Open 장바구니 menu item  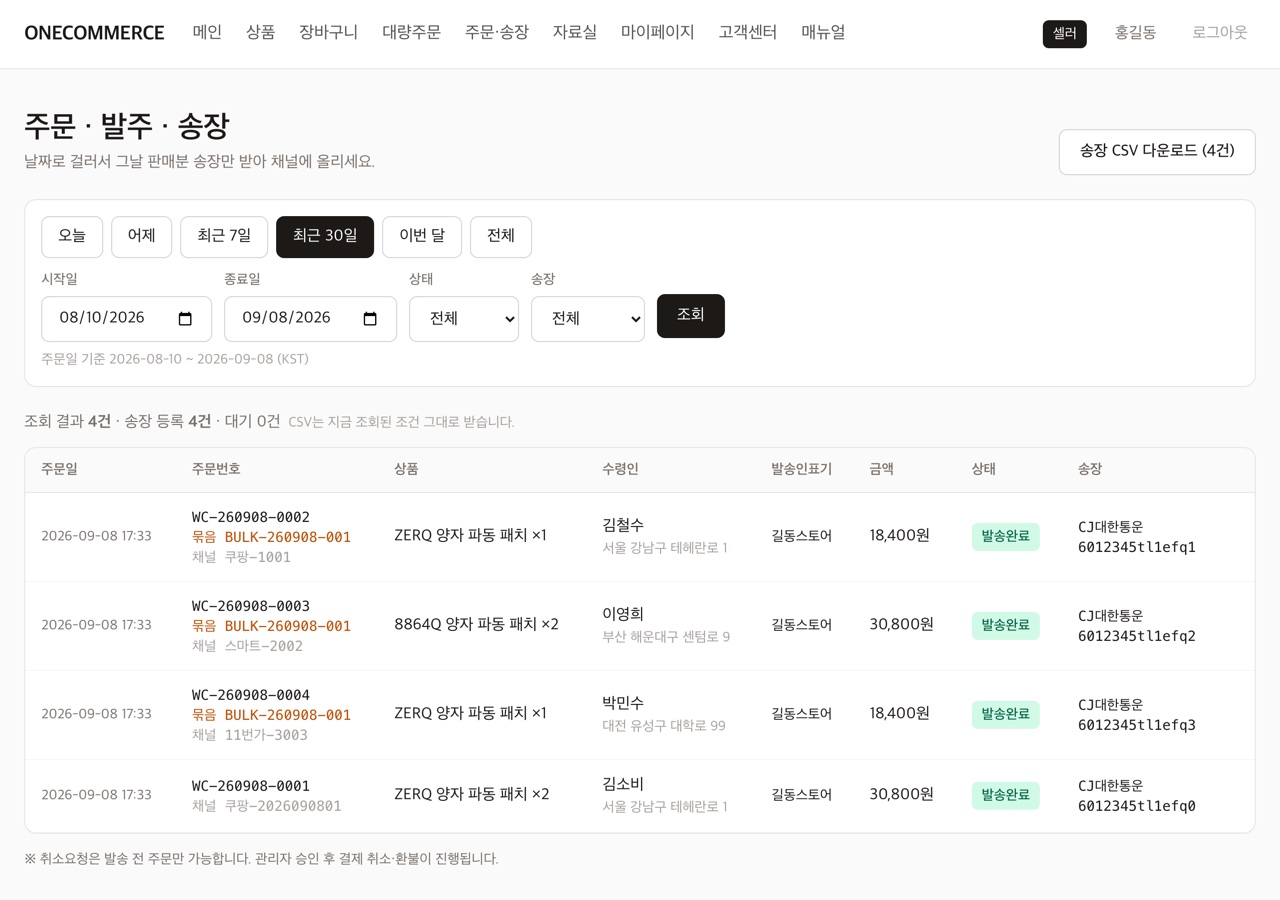[328, 32]
